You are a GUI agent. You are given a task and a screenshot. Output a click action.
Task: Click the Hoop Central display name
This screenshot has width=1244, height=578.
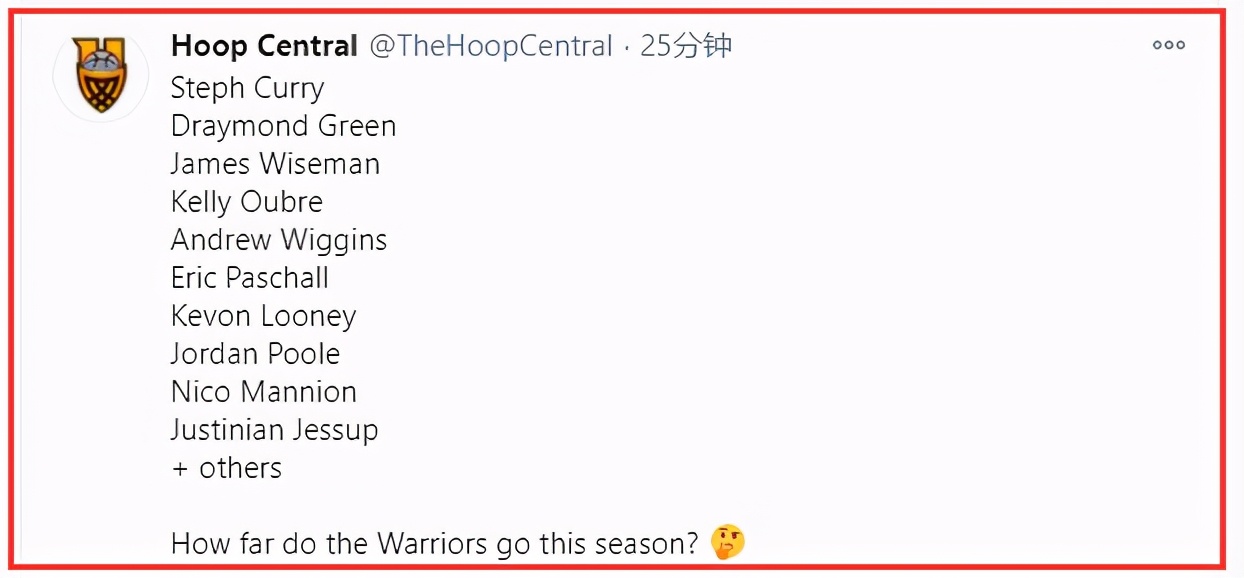[x=264, y=46]
